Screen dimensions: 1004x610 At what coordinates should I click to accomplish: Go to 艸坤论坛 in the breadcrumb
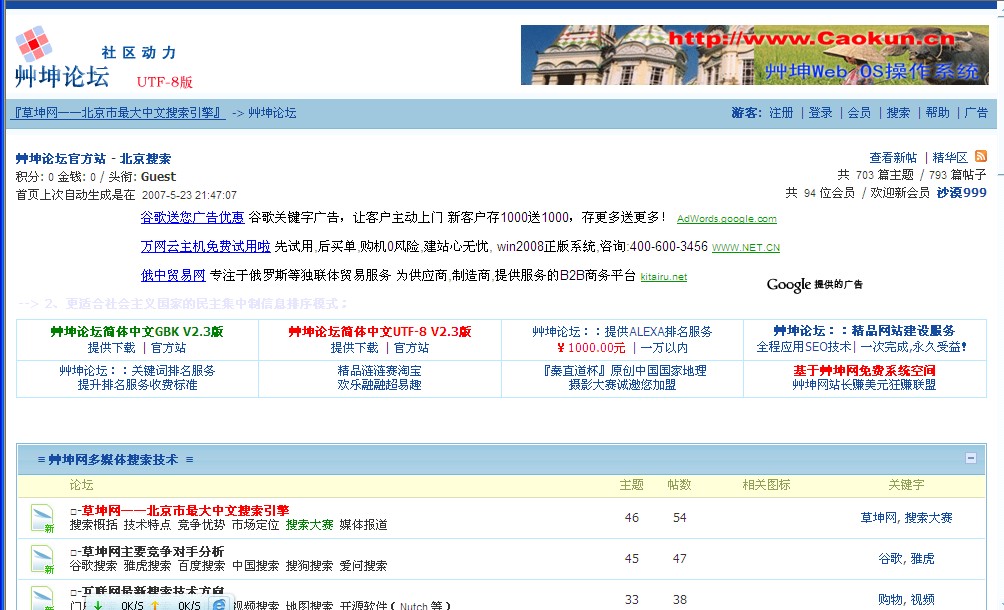click(272, 113)
